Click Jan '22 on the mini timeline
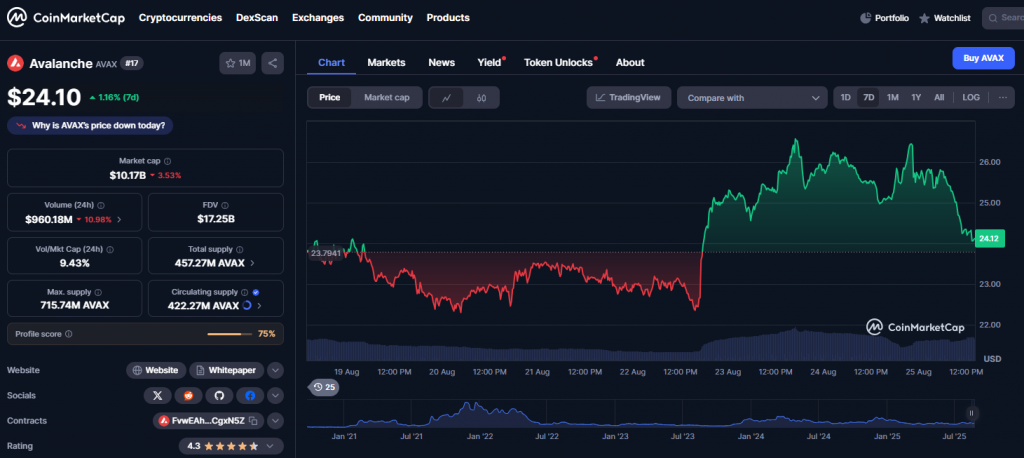This screenshot has height=458, width=1024. [480, 436]
